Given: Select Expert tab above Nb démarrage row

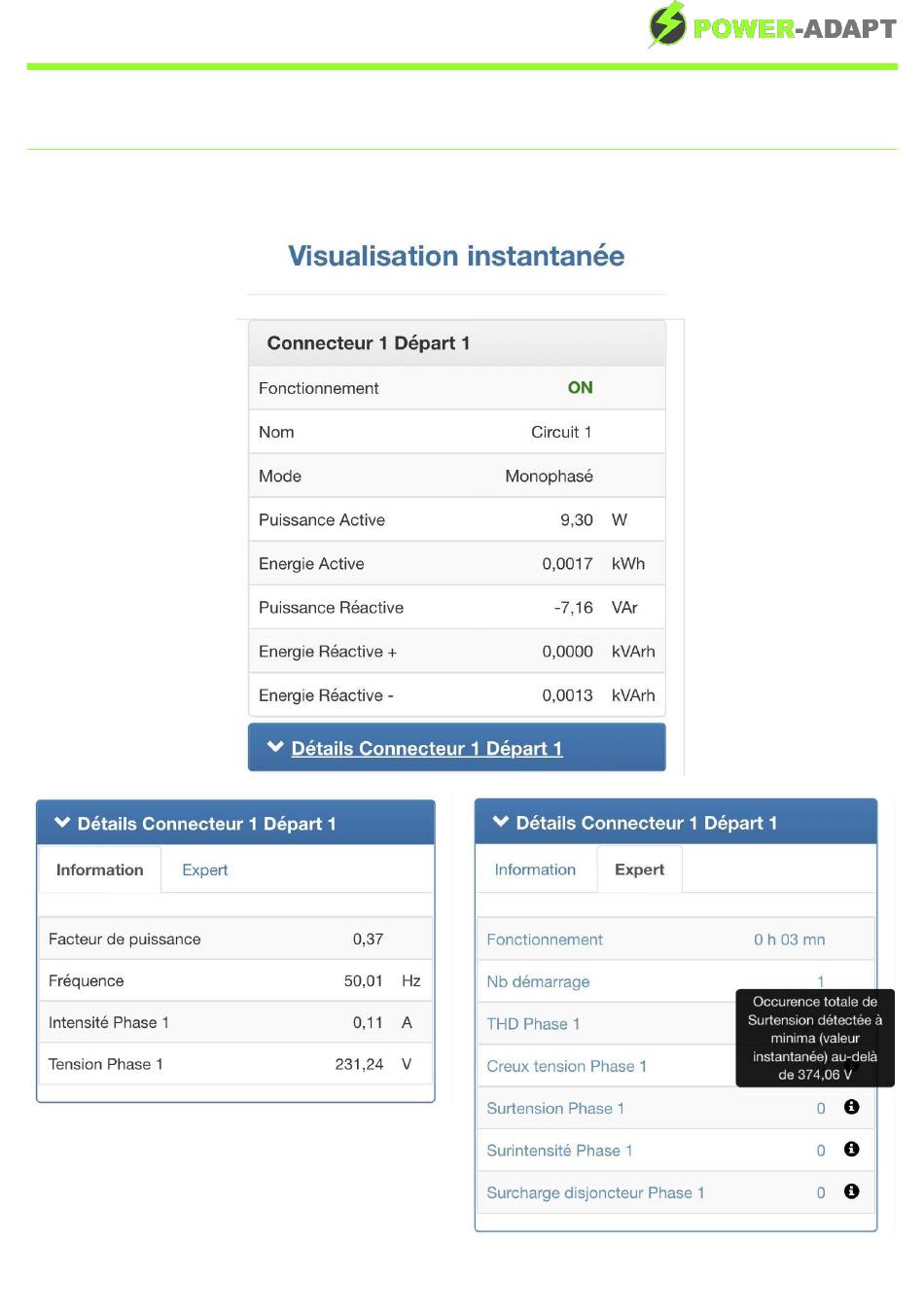Looking at the screenshot, I should tap(639, 869).
